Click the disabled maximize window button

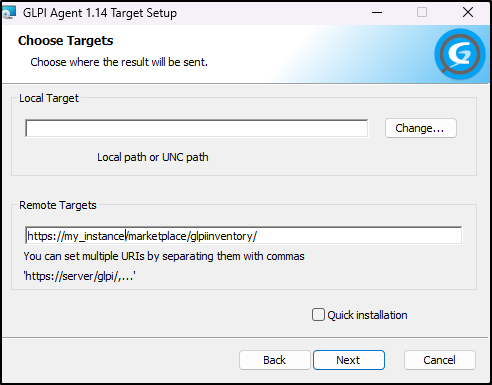point(422,13)
